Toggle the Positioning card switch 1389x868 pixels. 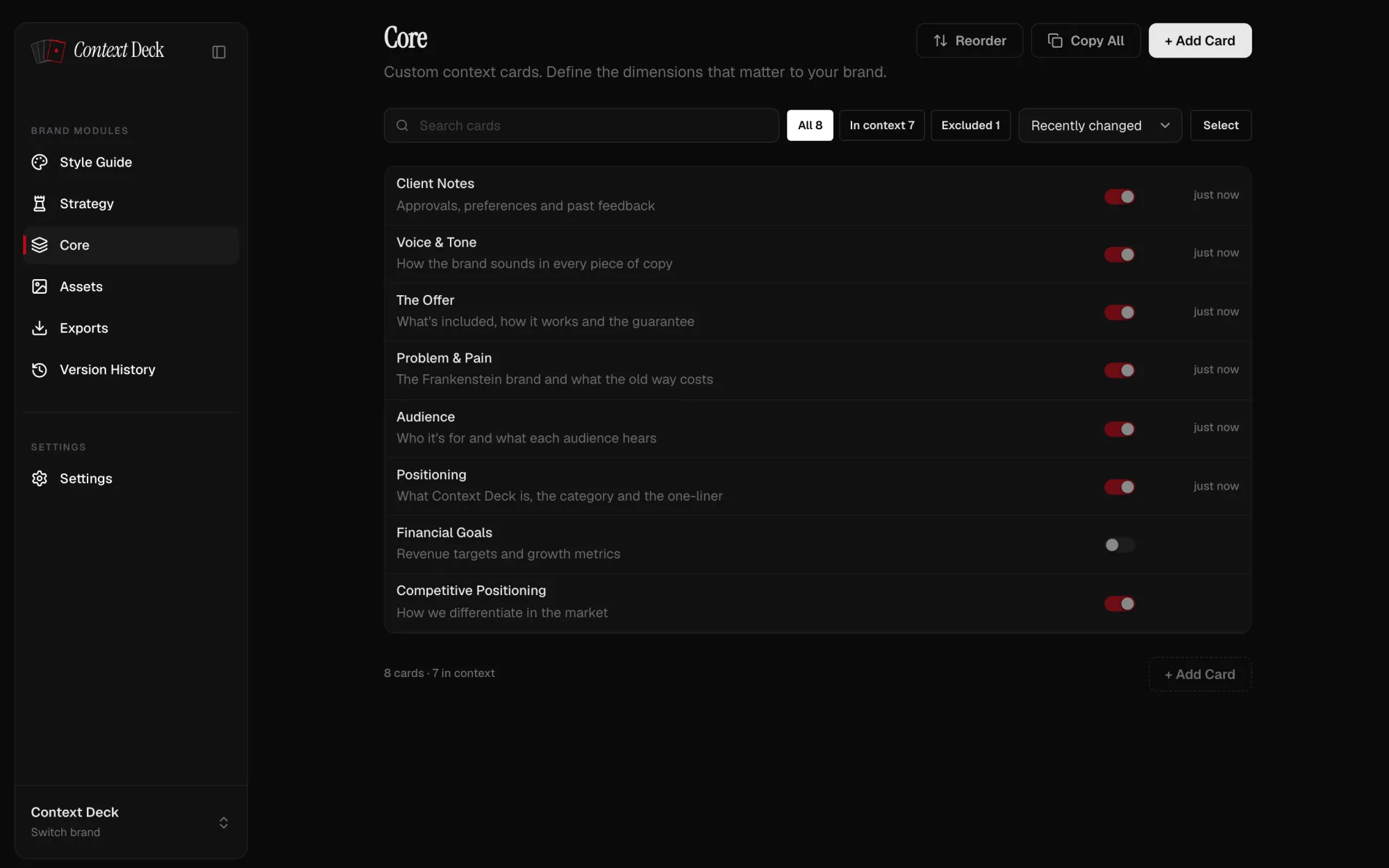[1120, 487]
